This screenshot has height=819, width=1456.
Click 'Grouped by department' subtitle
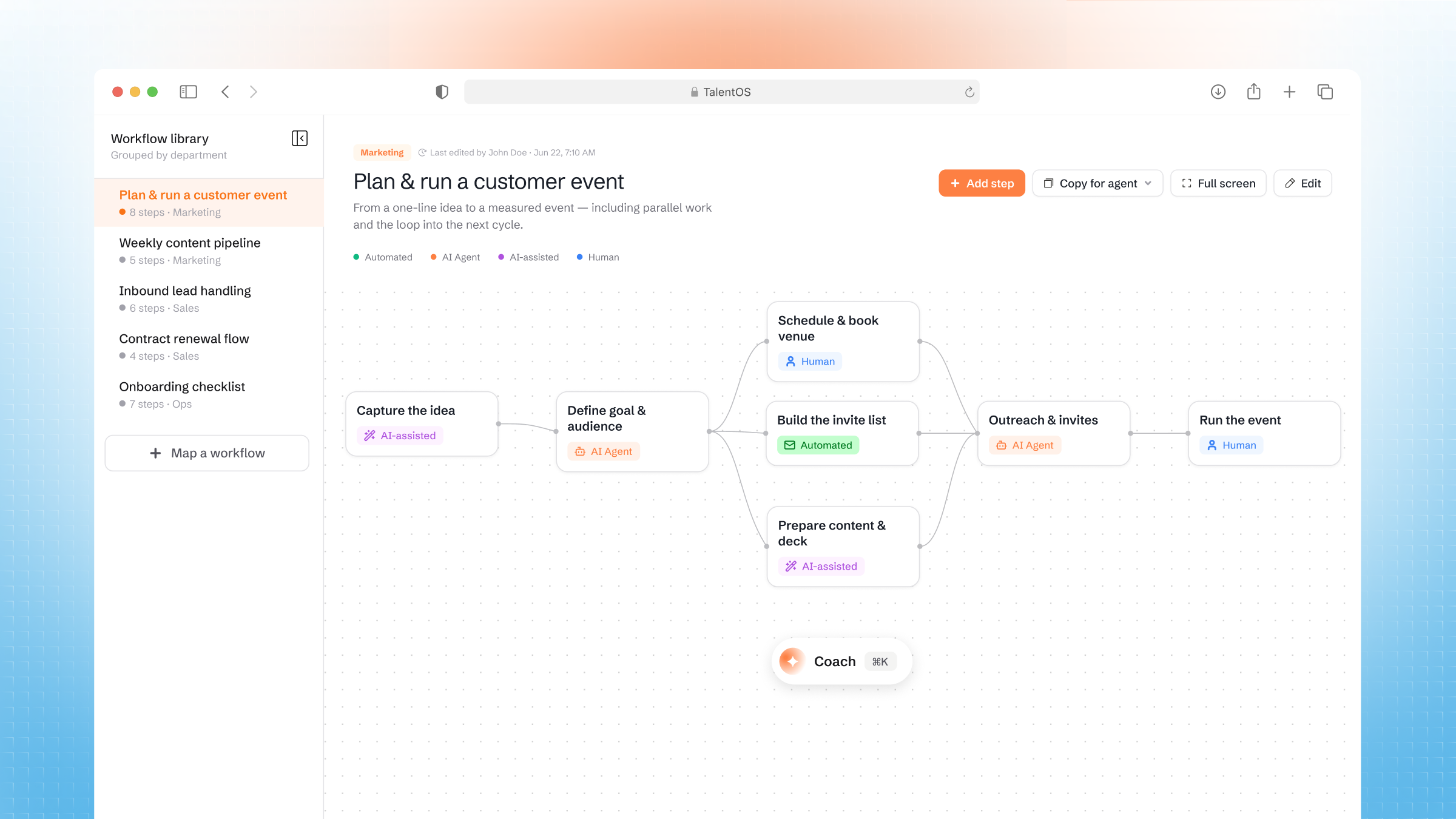pos(169,155)
